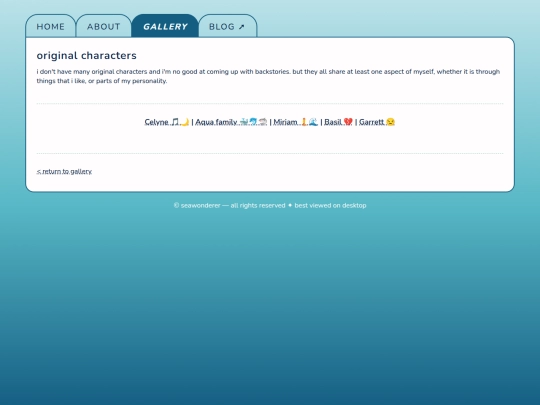Go to Basil character page

pyautogui.click(x=338, y=122)
